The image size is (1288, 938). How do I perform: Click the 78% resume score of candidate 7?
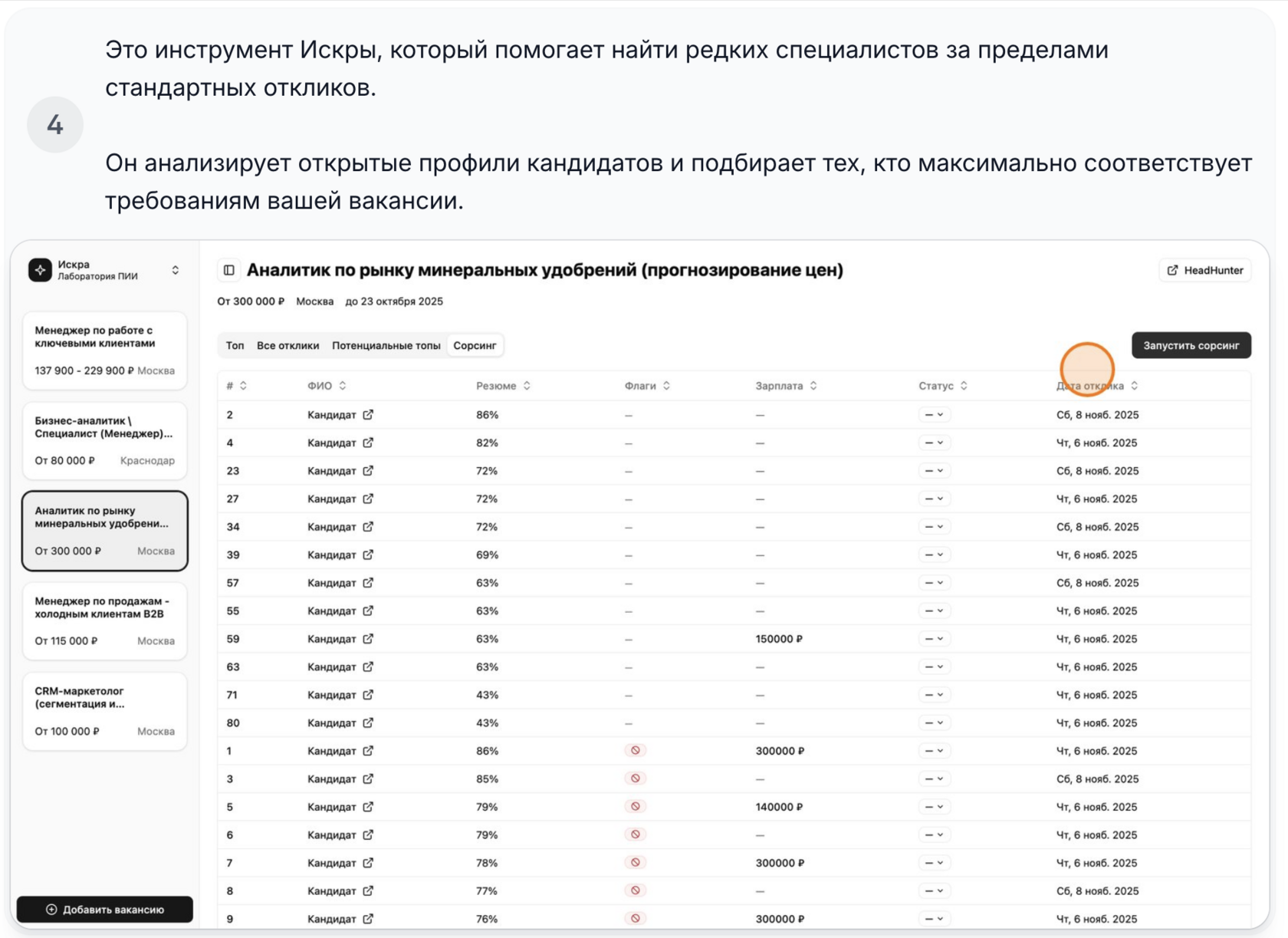click(487, 863)
